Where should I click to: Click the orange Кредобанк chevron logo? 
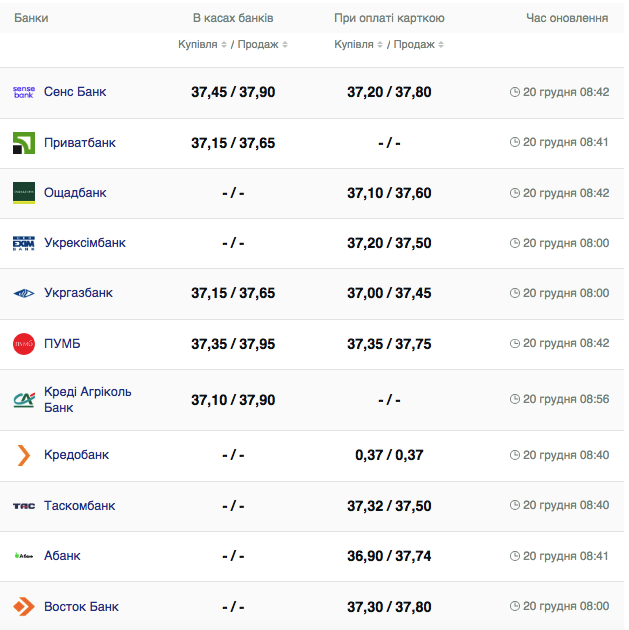click(x=23, y=455)
